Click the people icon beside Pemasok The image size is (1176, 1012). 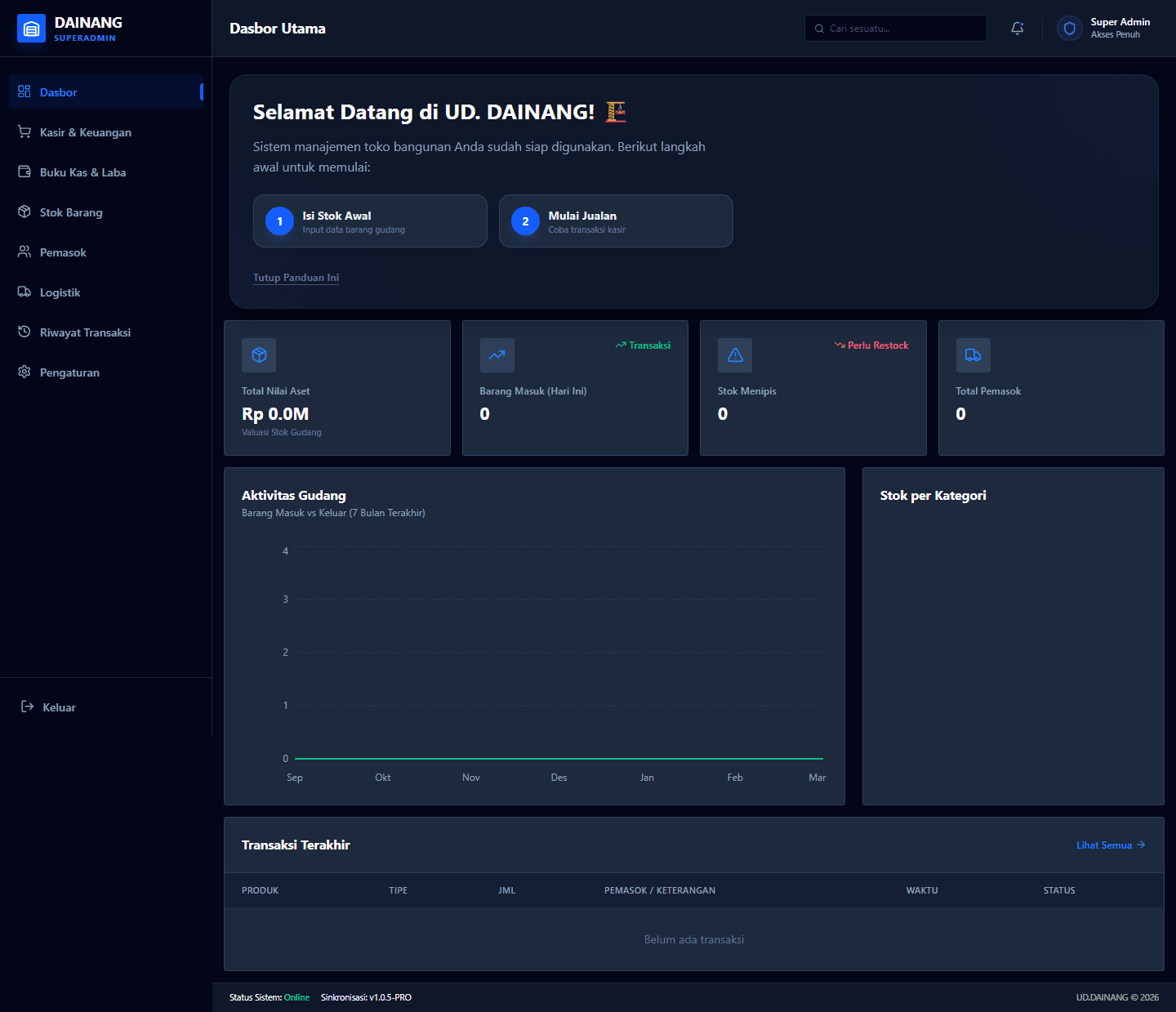(x=24, y=252)
